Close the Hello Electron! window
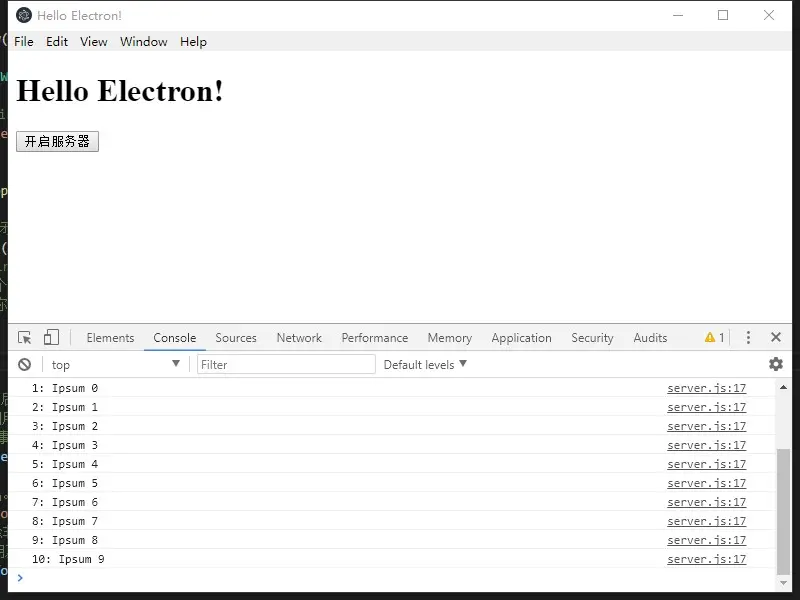This screenshot has height=600, width=800. pyautogui.click(x=769, y=15)
